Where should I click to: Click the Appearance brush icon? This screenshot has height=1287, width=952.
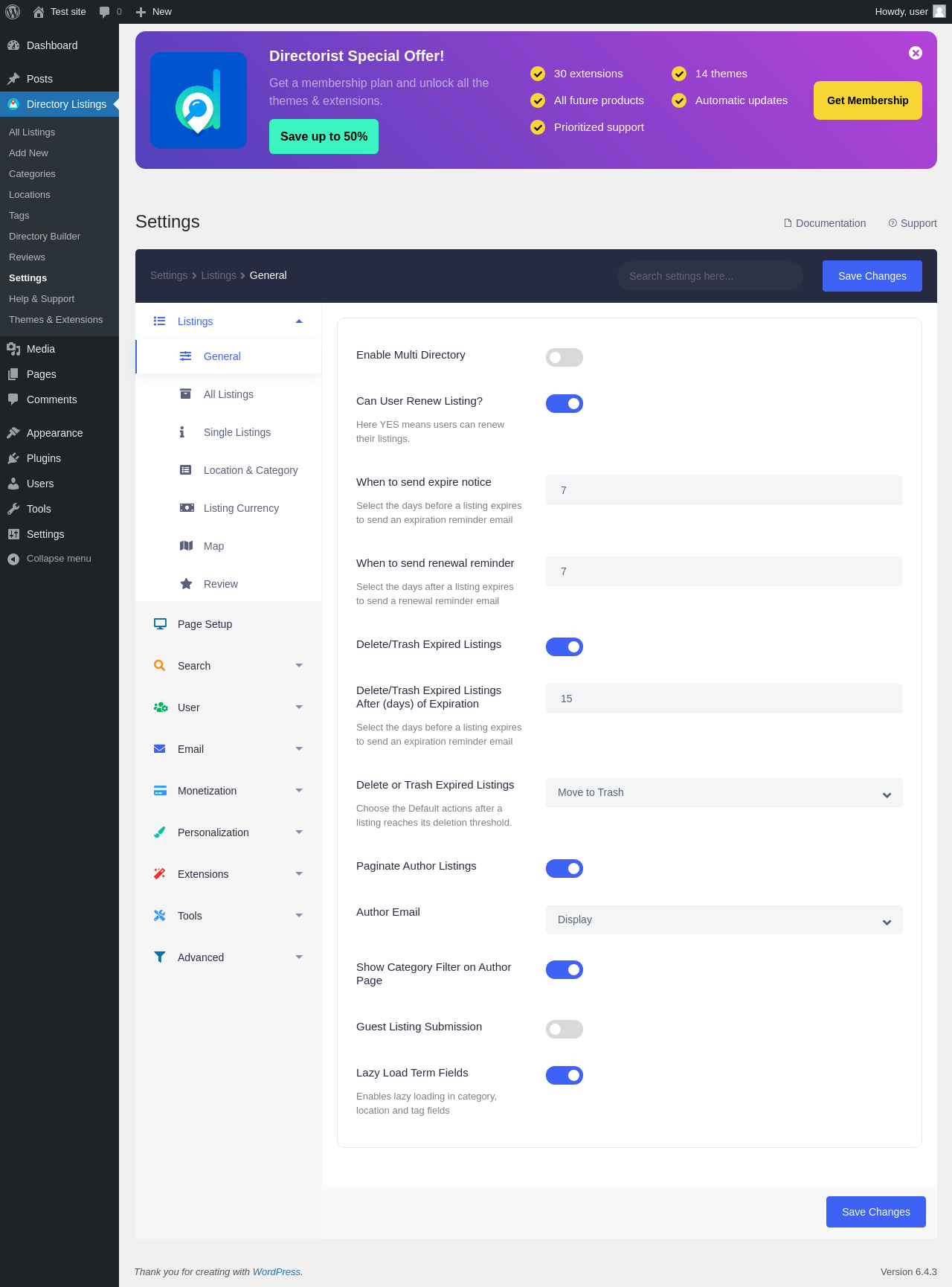coord(13,433)
